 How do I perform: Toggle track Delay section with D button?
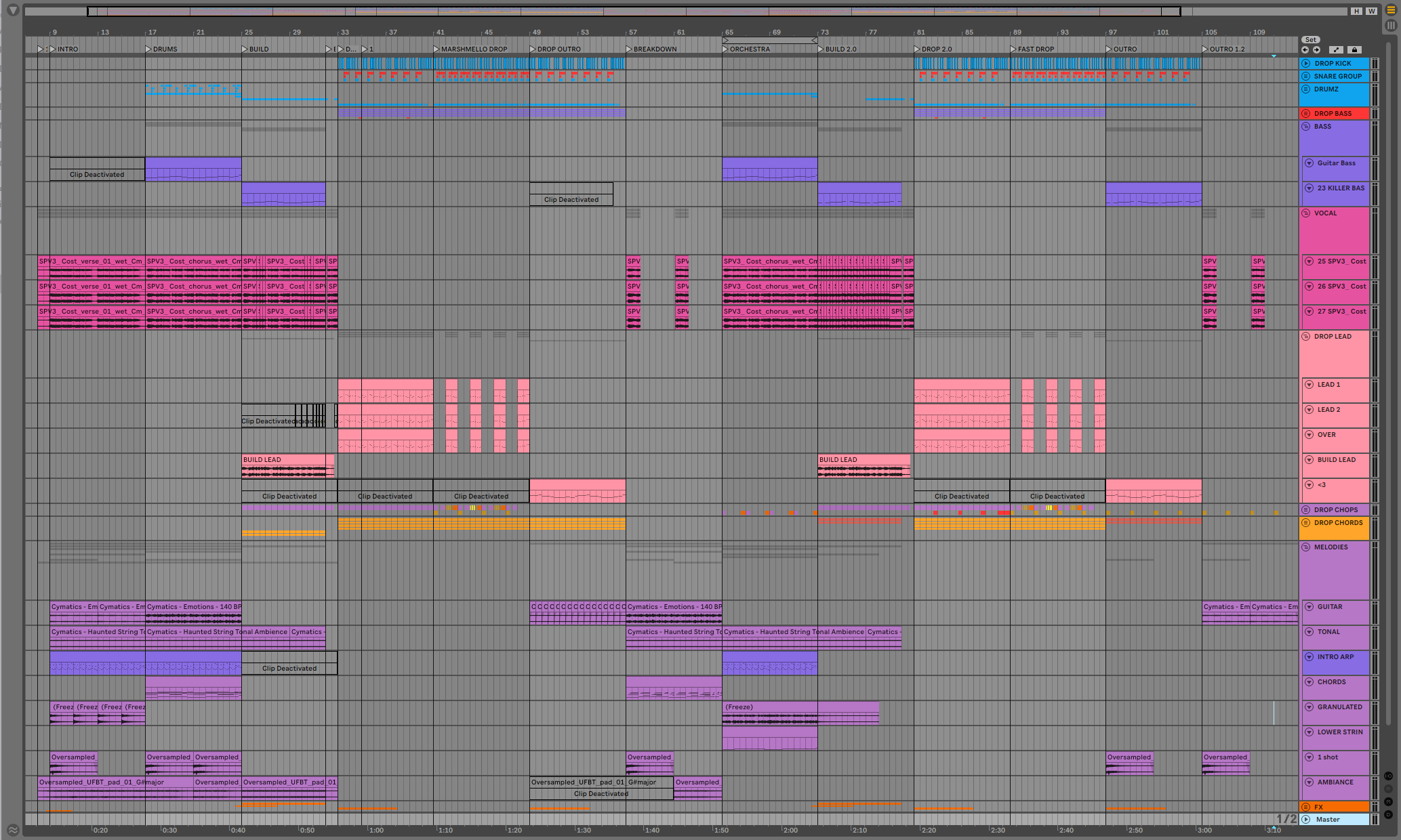(1388, 814)
